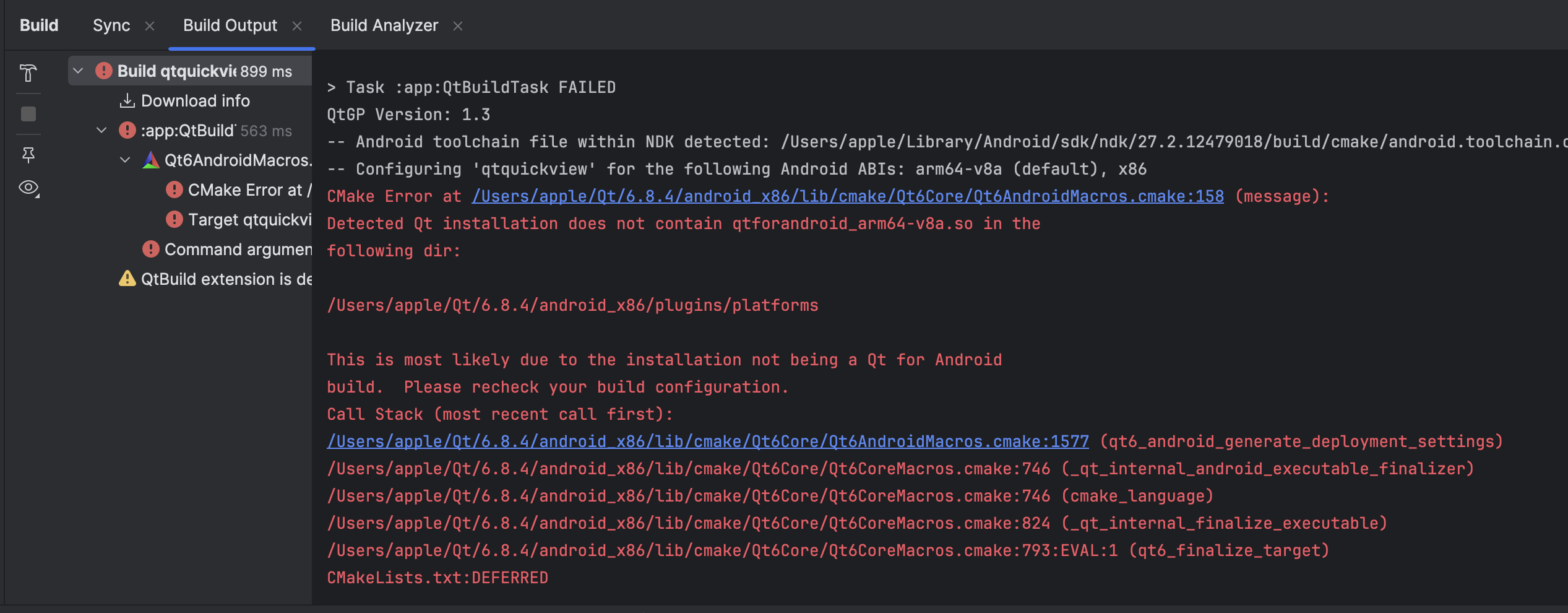
Task: Collapse the :app:QtBuild task node
Action: [101, 131]
